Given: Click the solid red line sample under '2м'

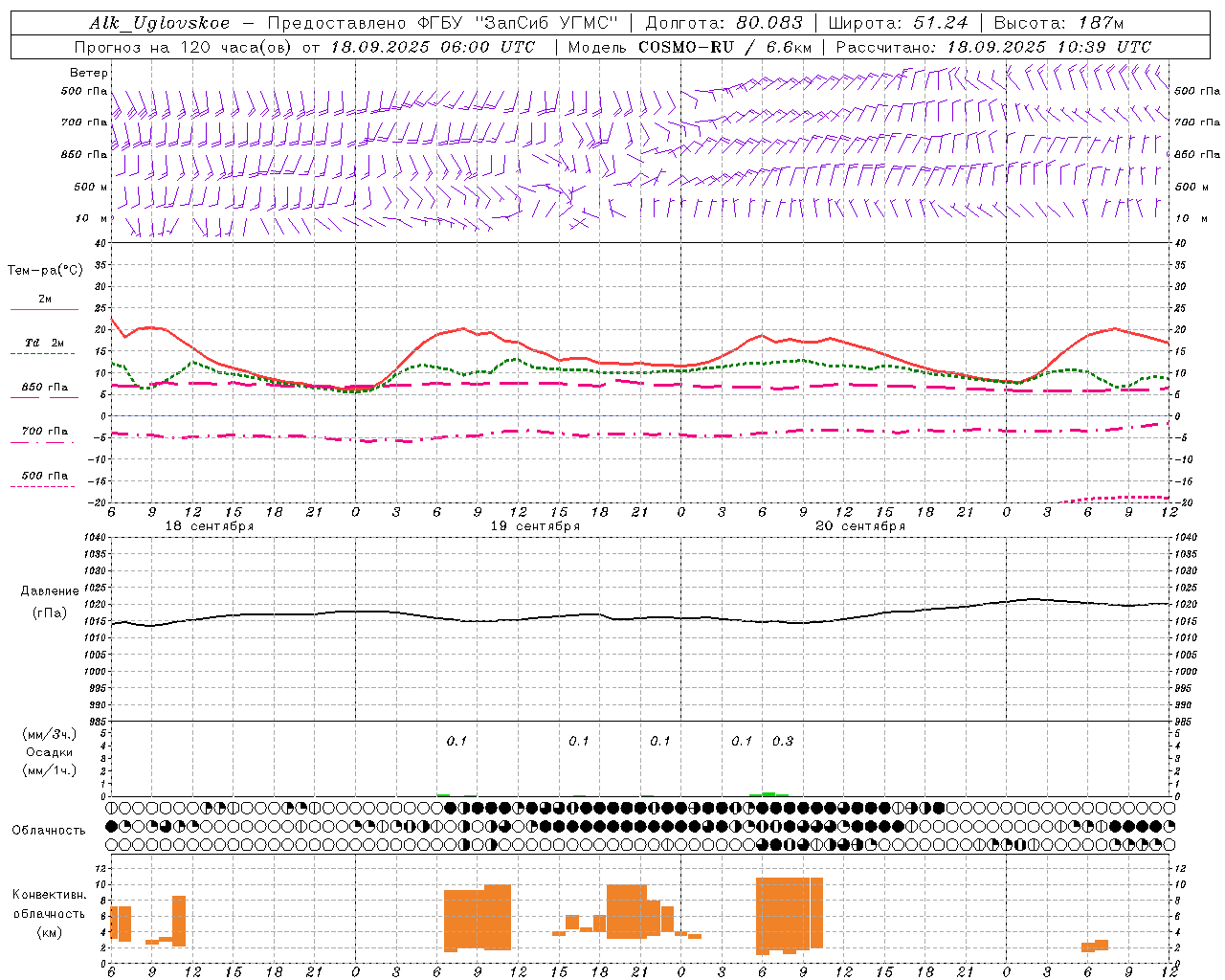Looking at the screenshot, I should [x=44, y=310].
